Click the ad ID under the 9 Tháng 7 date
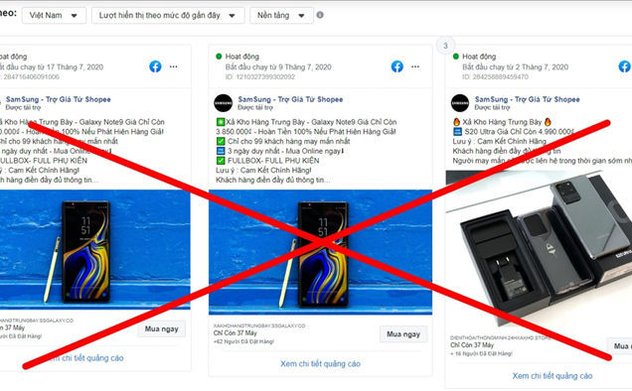This screenshot has width=632, height=391. [x=260, y=77]
